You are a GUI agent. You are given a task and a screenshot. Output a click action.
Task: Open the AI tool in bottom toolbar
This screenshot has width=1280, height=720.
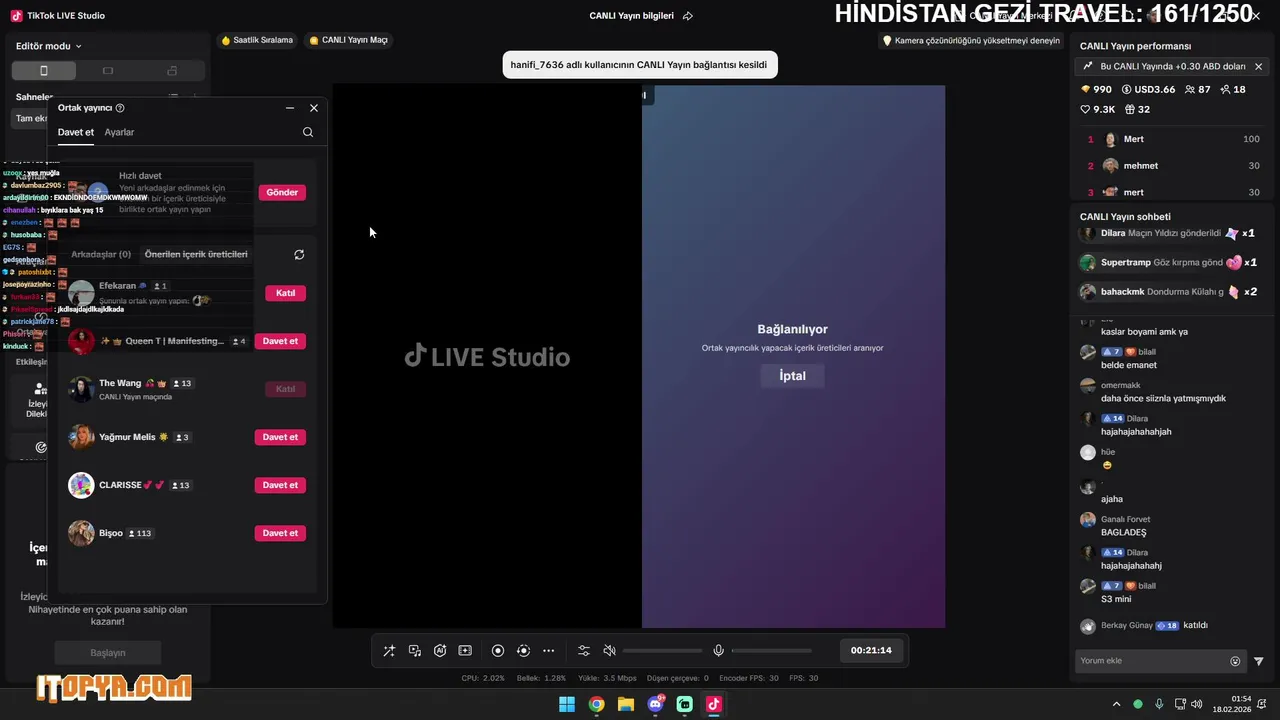click(x=440, y=650)
